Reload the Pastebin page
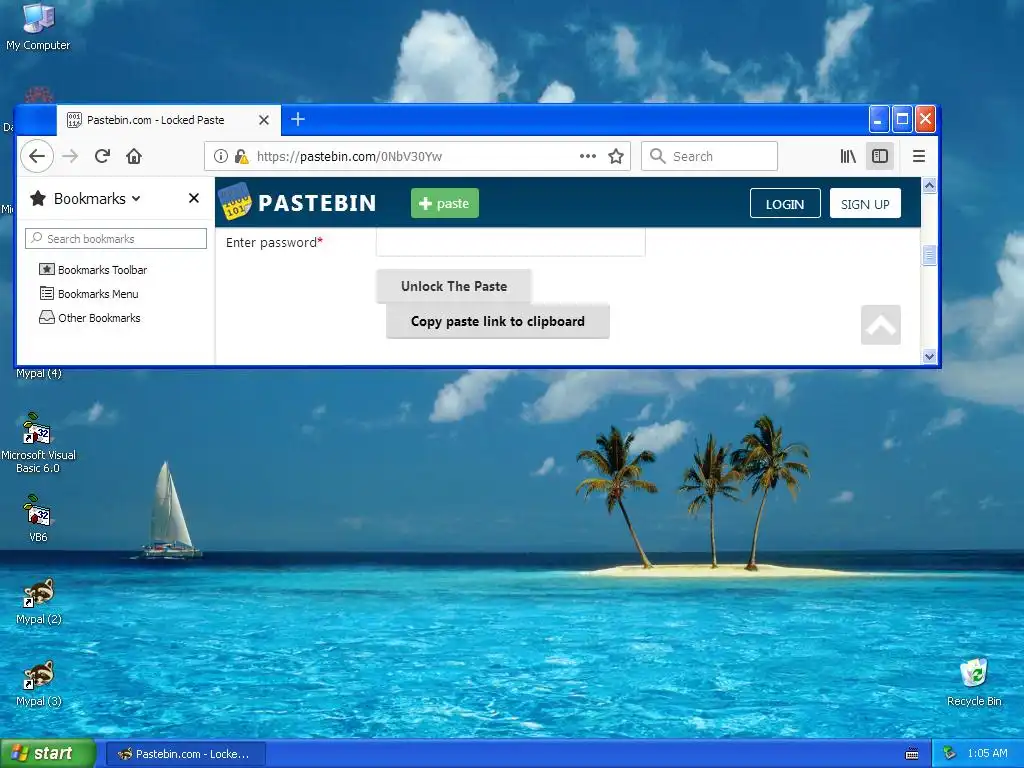This screenshot has width=1024, height=768. click(102, 156)
